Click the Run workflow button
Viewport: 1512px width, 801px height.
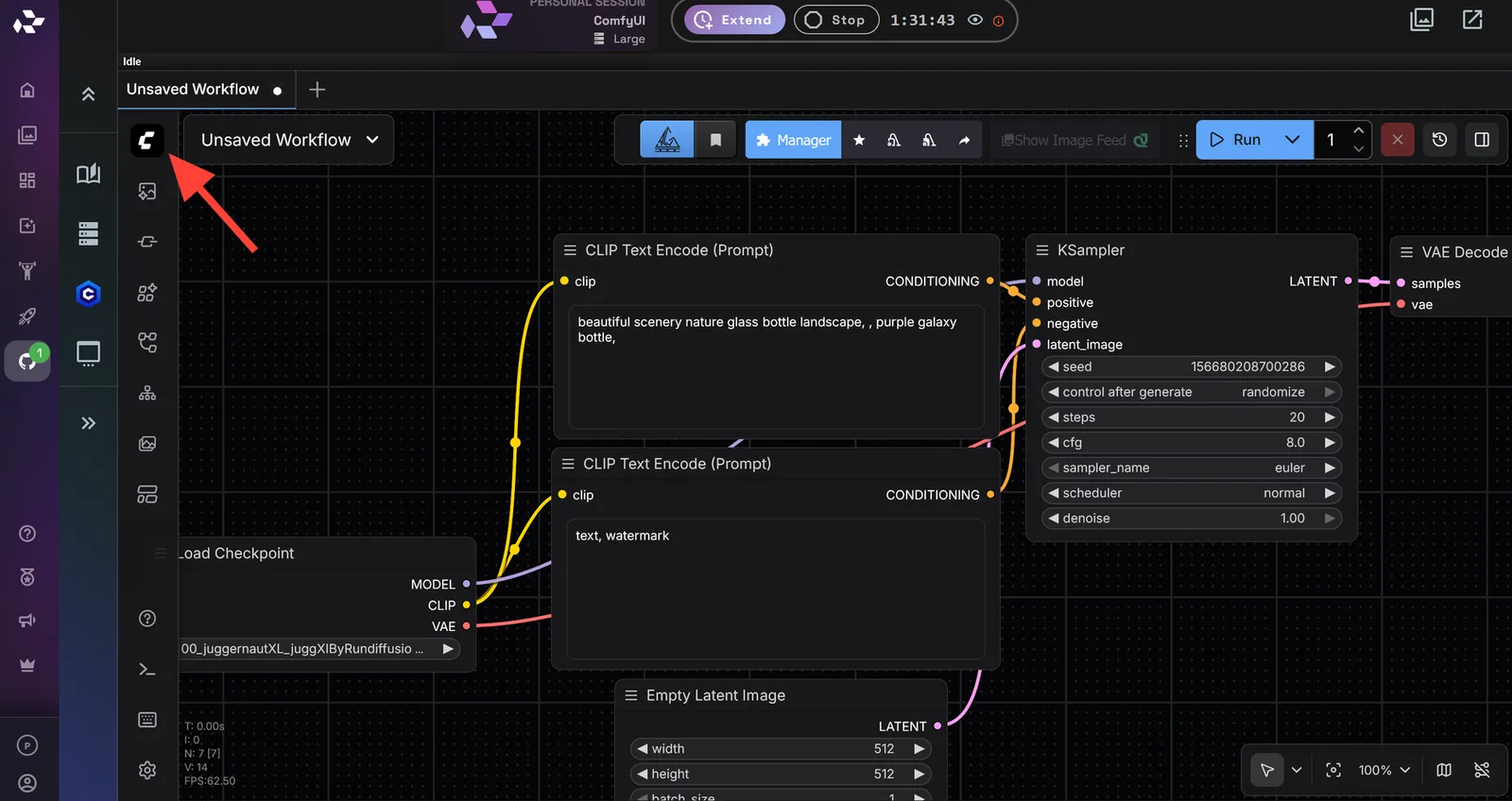pos(1235,140)
